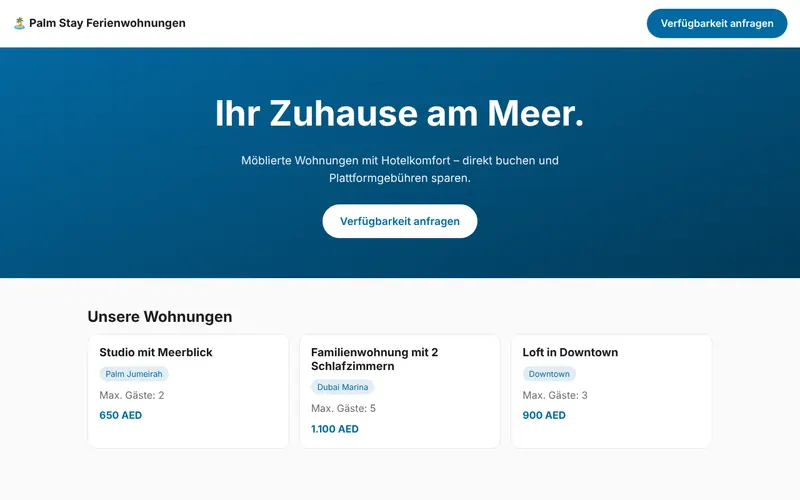The image size is (800, 500).
Task: Select the Palm Jumeirah location tag
Action: [134, 374]
